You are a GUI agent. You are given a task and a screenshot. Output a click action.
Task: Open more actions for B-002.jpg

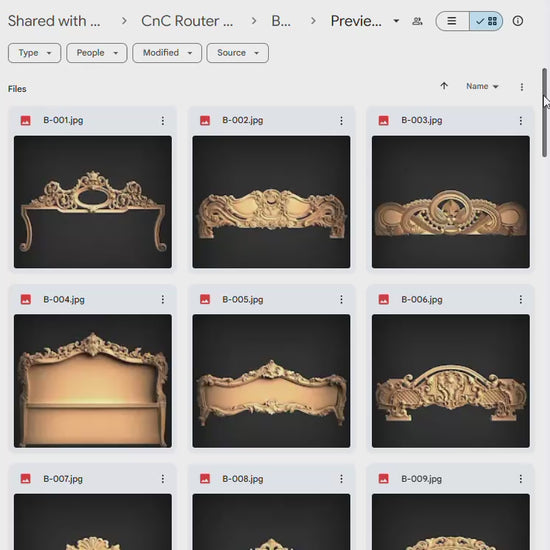coord(341,121)
